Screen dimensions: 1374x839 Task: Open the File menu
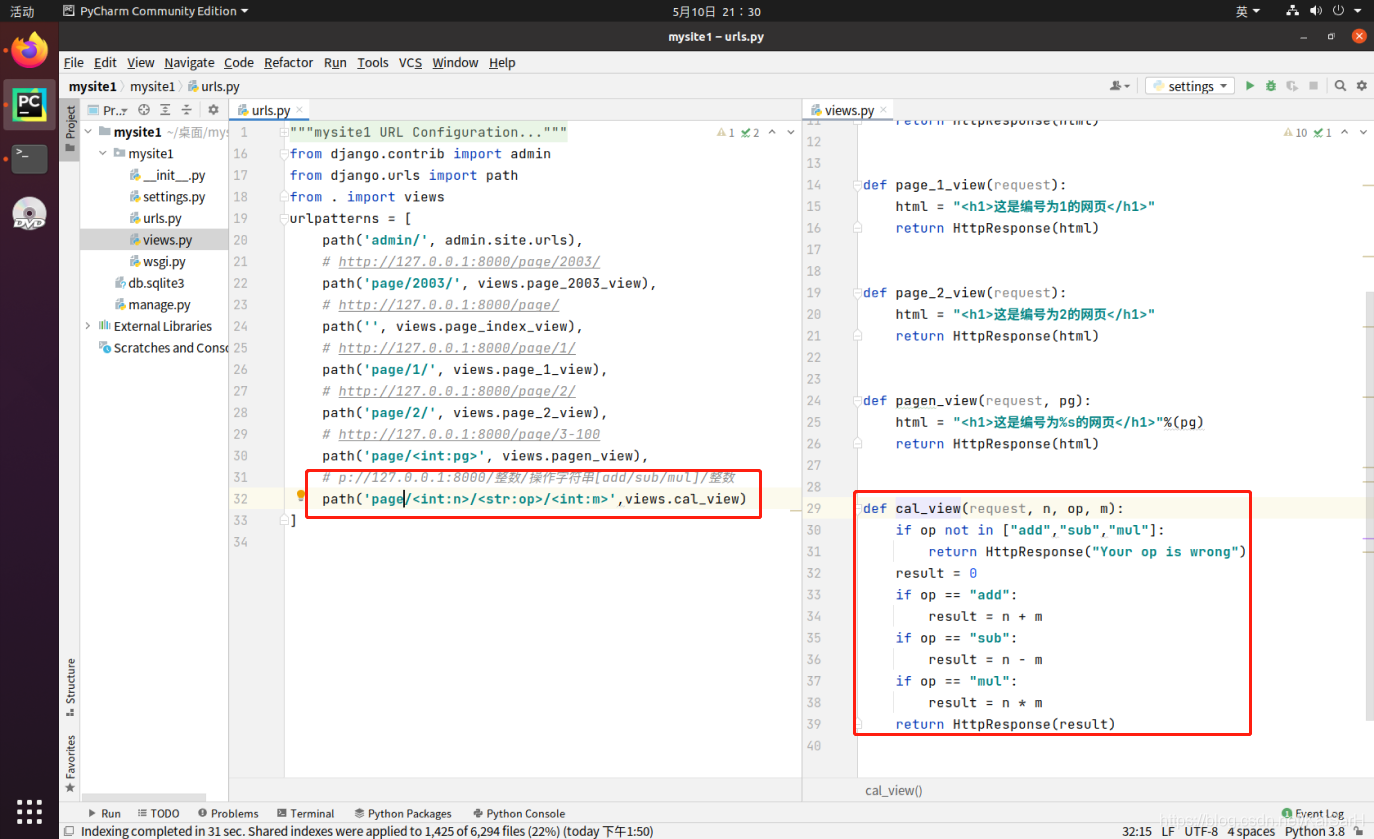[x=73, y=62]
